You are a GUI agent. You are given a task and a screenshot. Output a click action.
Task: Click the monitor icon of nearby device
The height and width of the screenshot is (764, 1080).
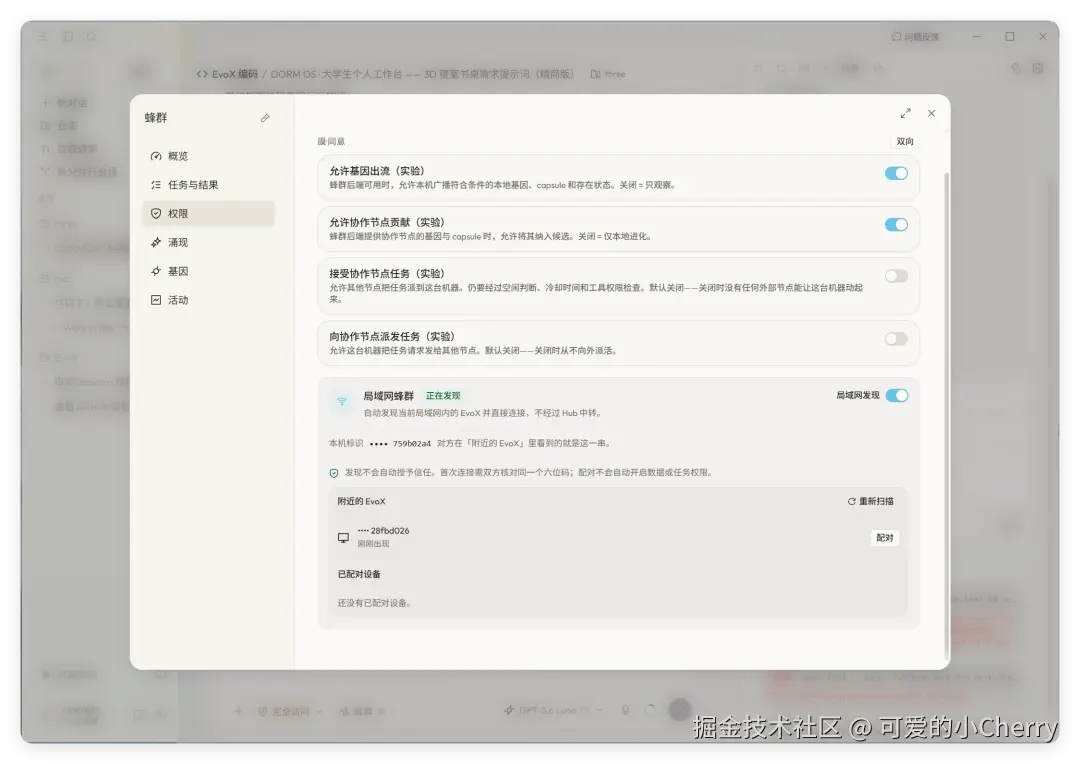tap(343, 537)
